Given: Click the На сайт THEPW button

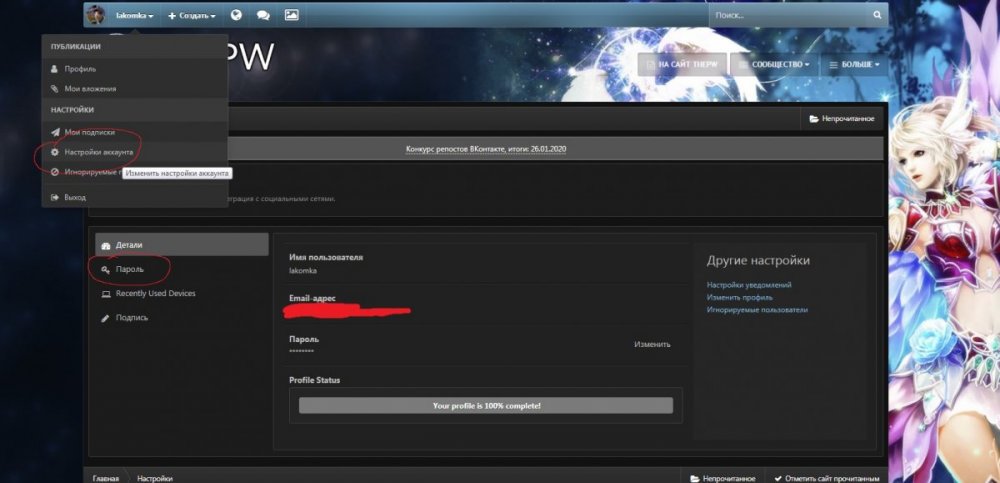Looking at the screenshot, I should point(682,64).
